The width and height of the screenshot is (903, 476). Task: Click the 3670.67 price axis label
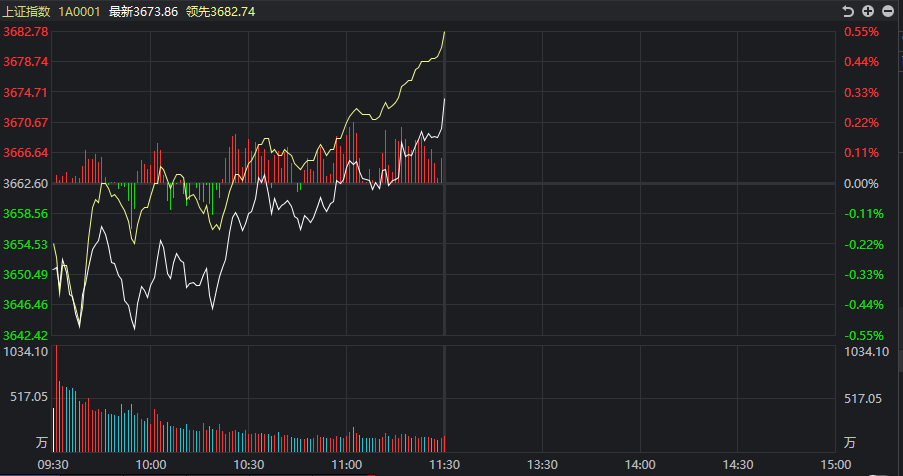[x=26, y=123]
